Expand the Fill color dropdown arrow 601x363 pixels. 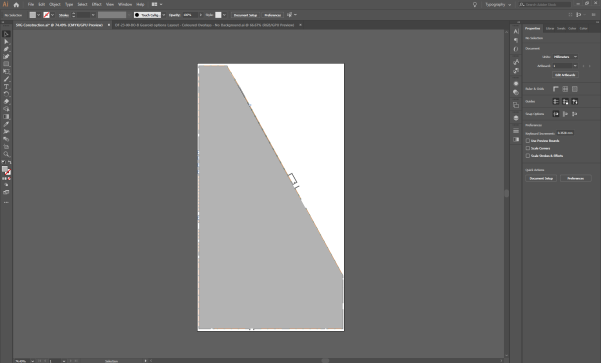[39, 15]
